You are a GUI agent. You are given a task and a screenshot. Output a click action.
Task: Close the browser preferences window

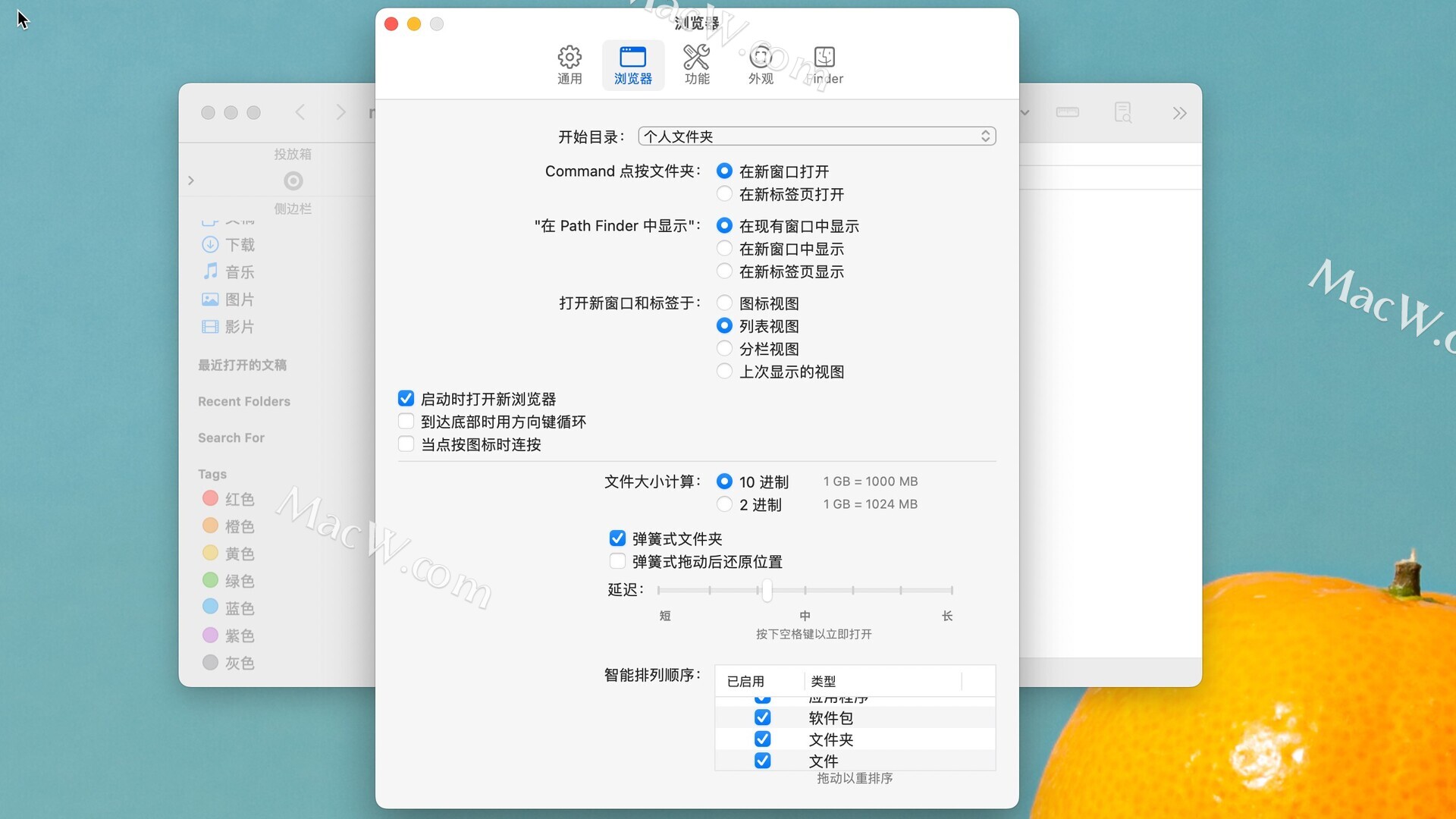click(391, 24)
